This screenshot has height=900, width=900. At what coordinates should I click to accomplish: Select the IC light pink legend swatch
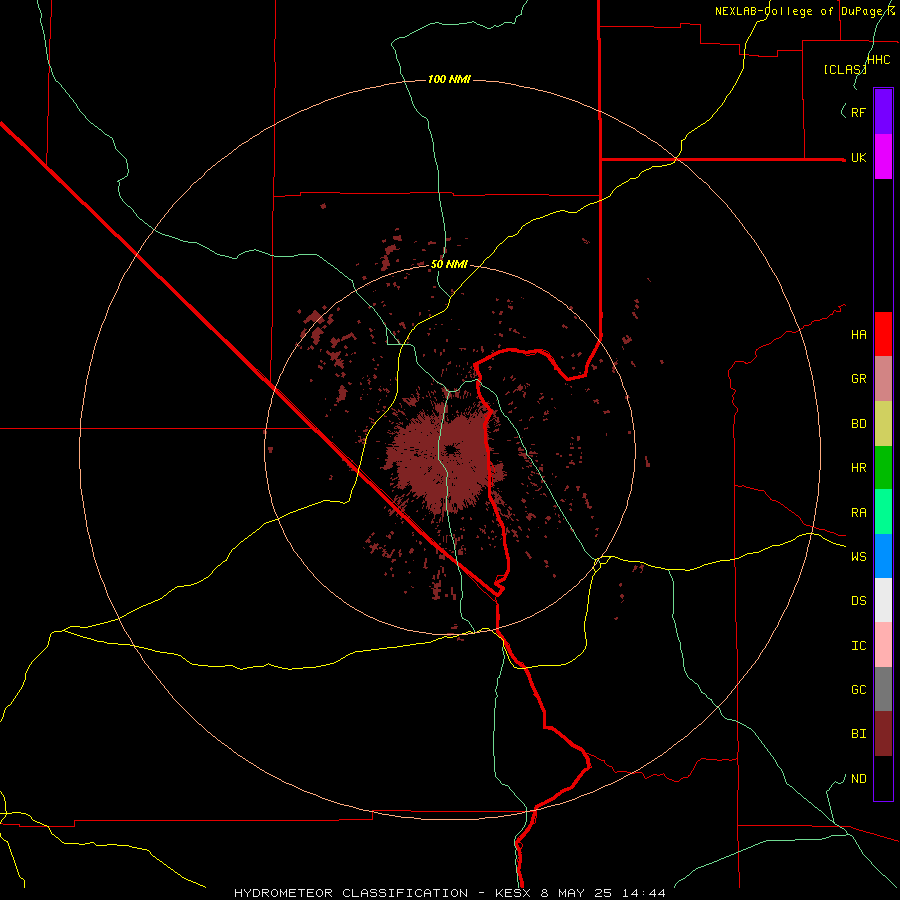(883, 645)
